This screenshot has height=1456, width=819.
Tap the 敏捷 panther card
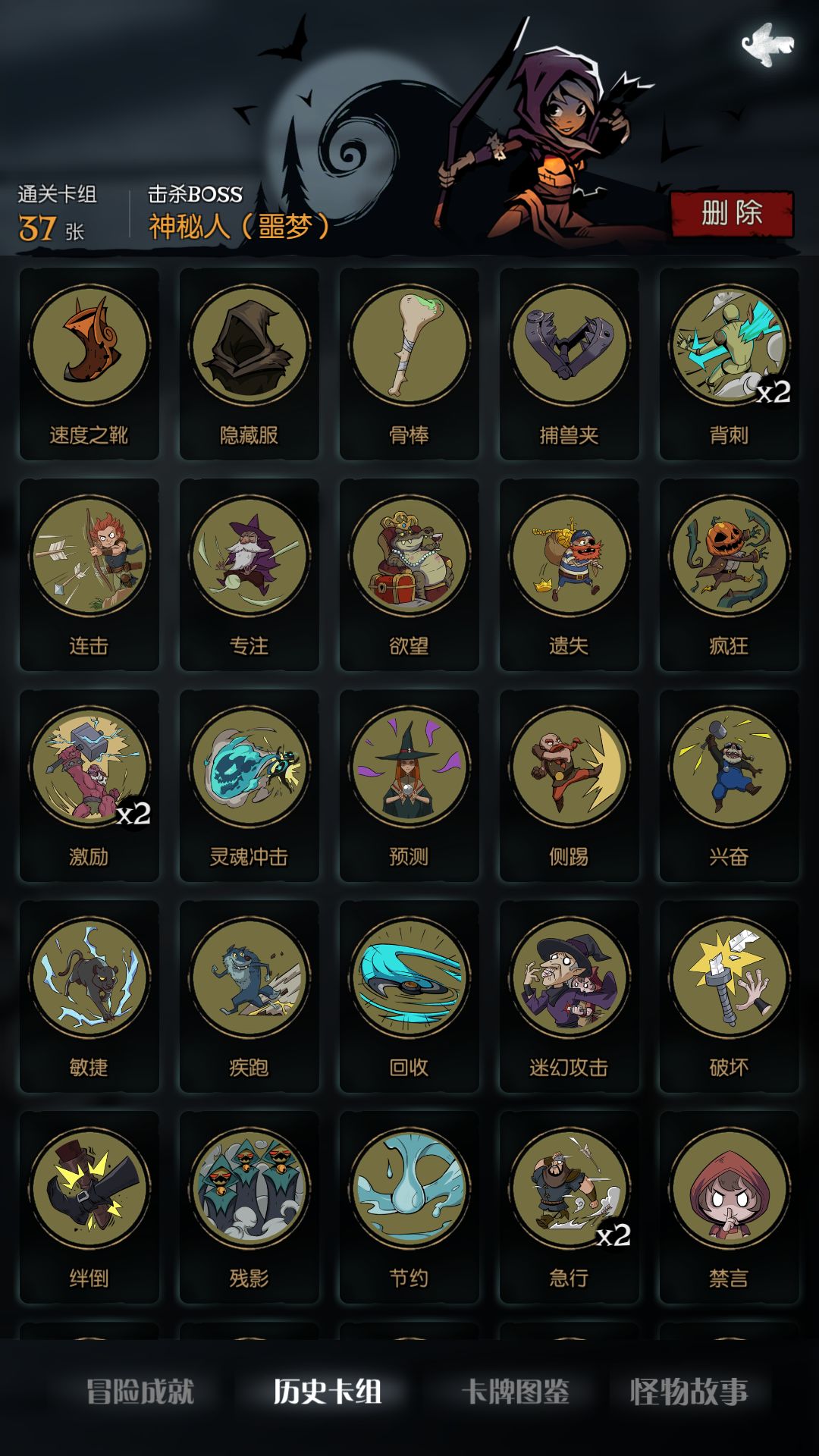[89, 996]
